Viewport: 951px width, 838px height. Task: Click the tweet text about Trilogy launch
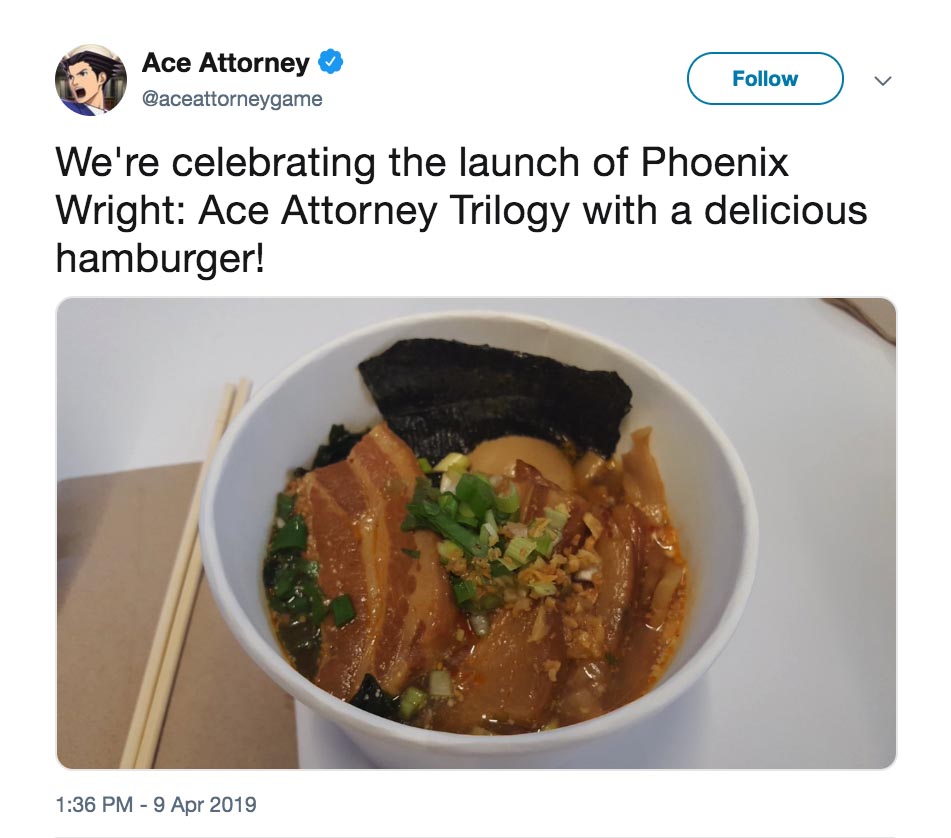coord(461,210)
